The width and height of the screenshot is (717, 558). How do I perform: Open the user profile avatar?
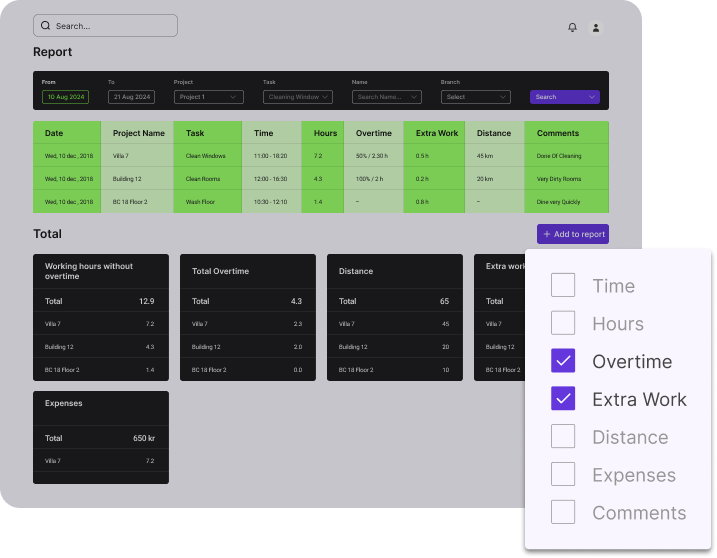click(x=596, y=27)
